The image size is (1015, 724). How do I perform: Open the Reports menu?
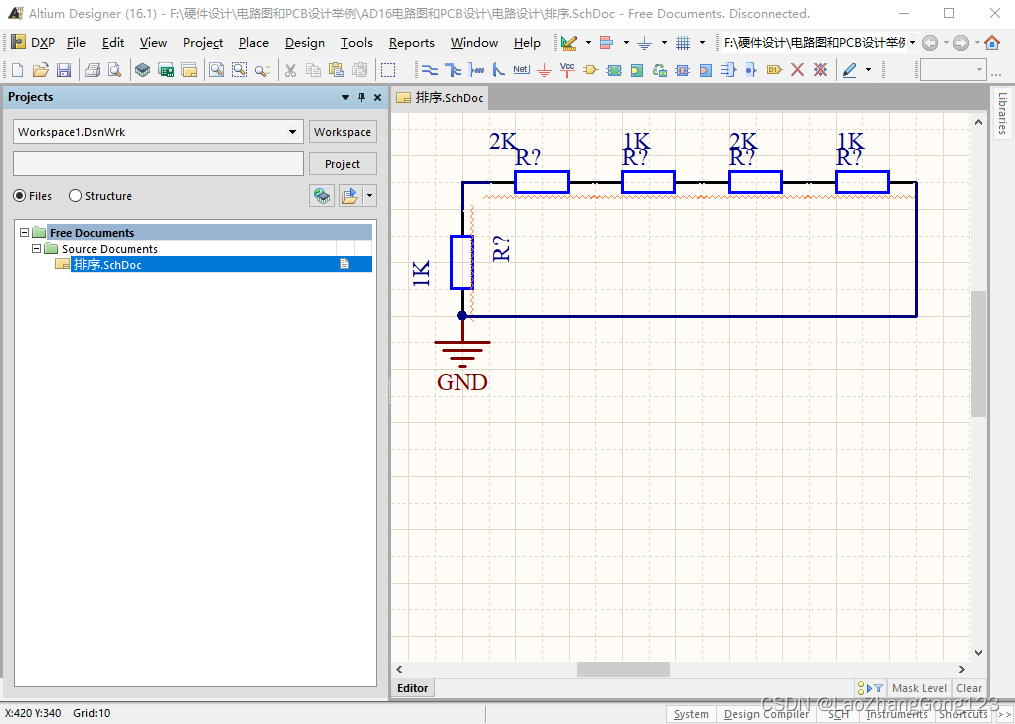click(x=412, y=43)
